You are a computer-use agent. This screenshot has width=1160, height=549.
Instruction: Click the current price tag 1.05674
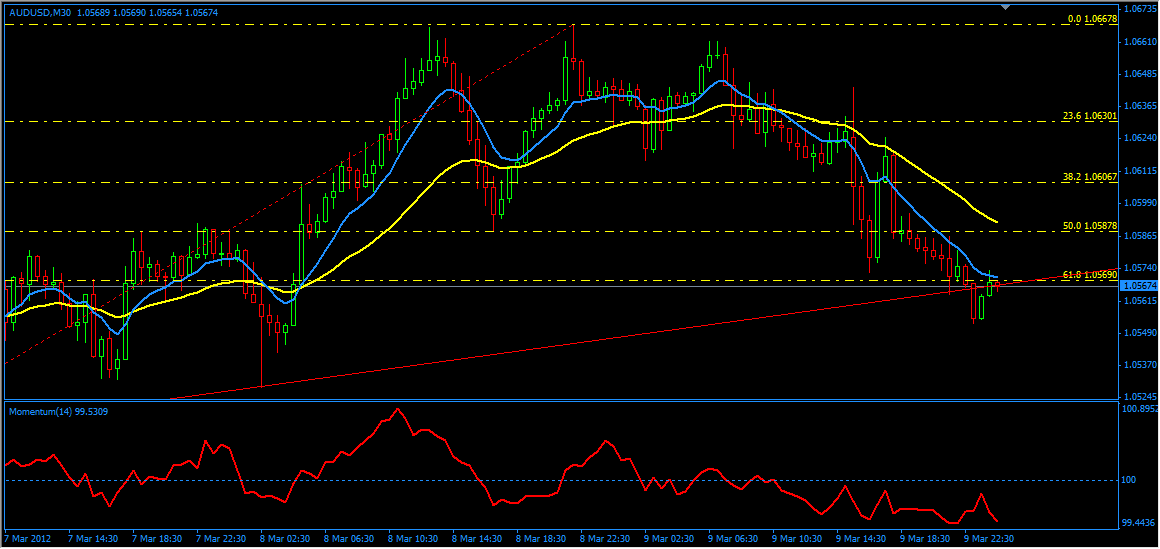[x=1139, y=286]
